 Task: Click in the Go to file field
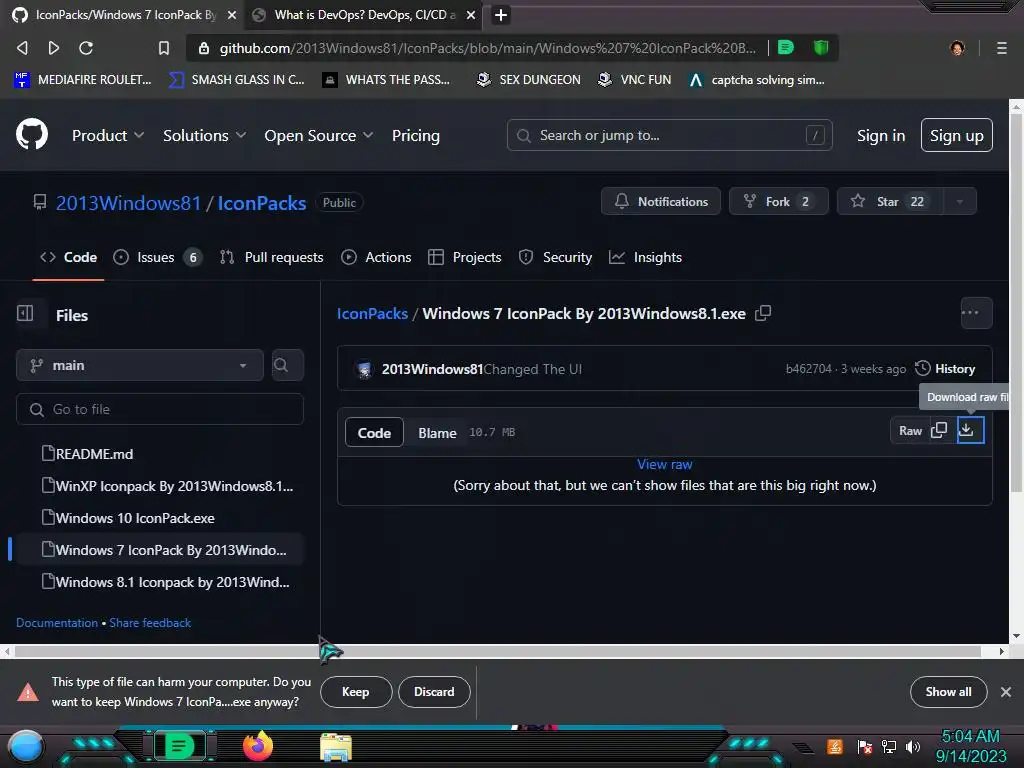click(160, 409)
